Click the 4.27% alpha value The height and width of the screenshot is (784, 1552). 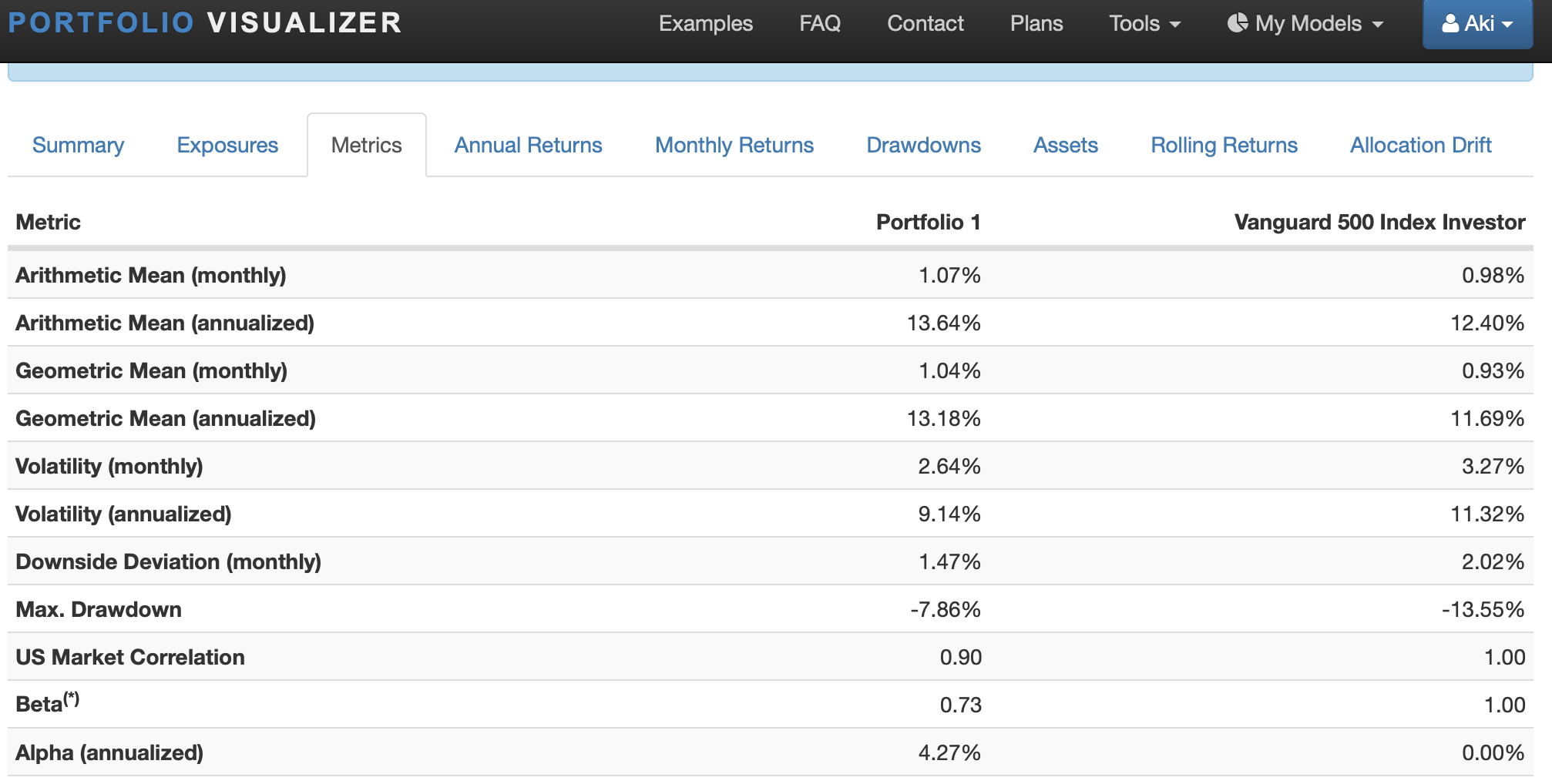point(949,752)
